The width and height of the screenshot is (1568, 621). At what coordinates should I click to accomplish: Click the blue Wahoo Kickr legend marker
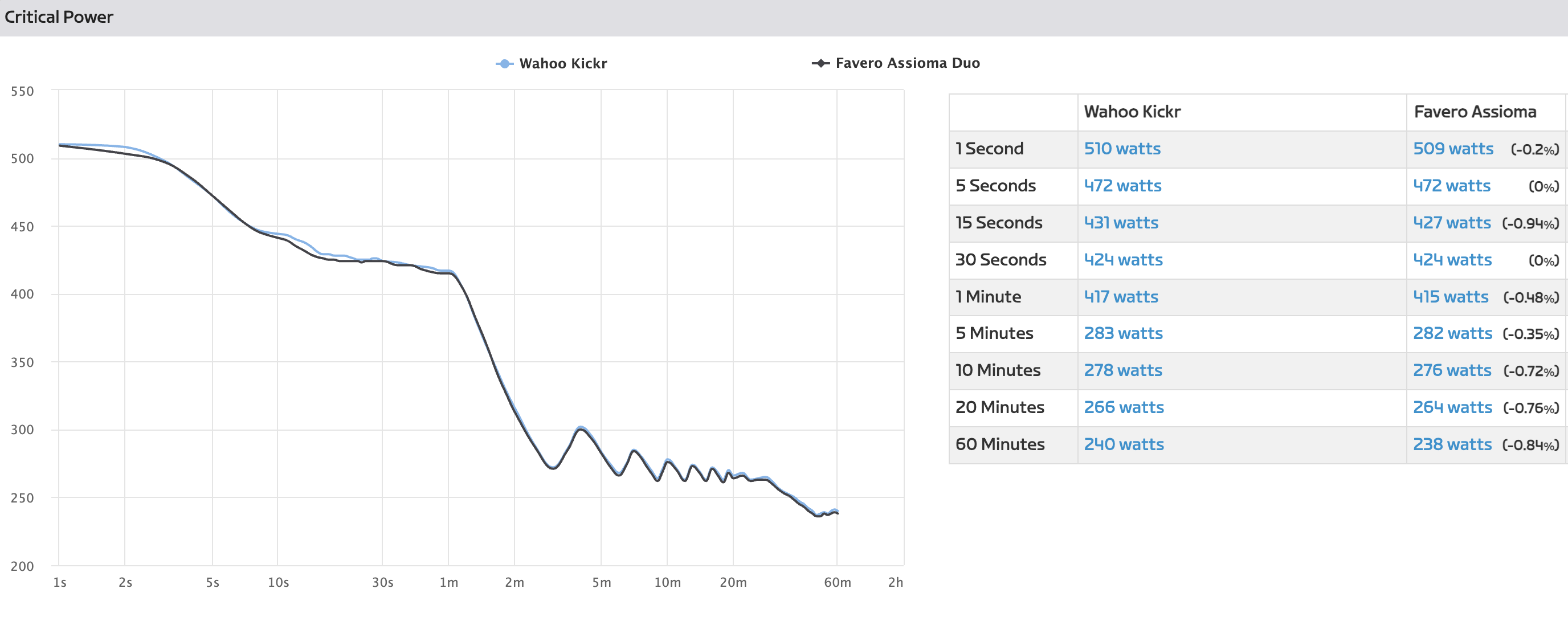pos(504,63)
